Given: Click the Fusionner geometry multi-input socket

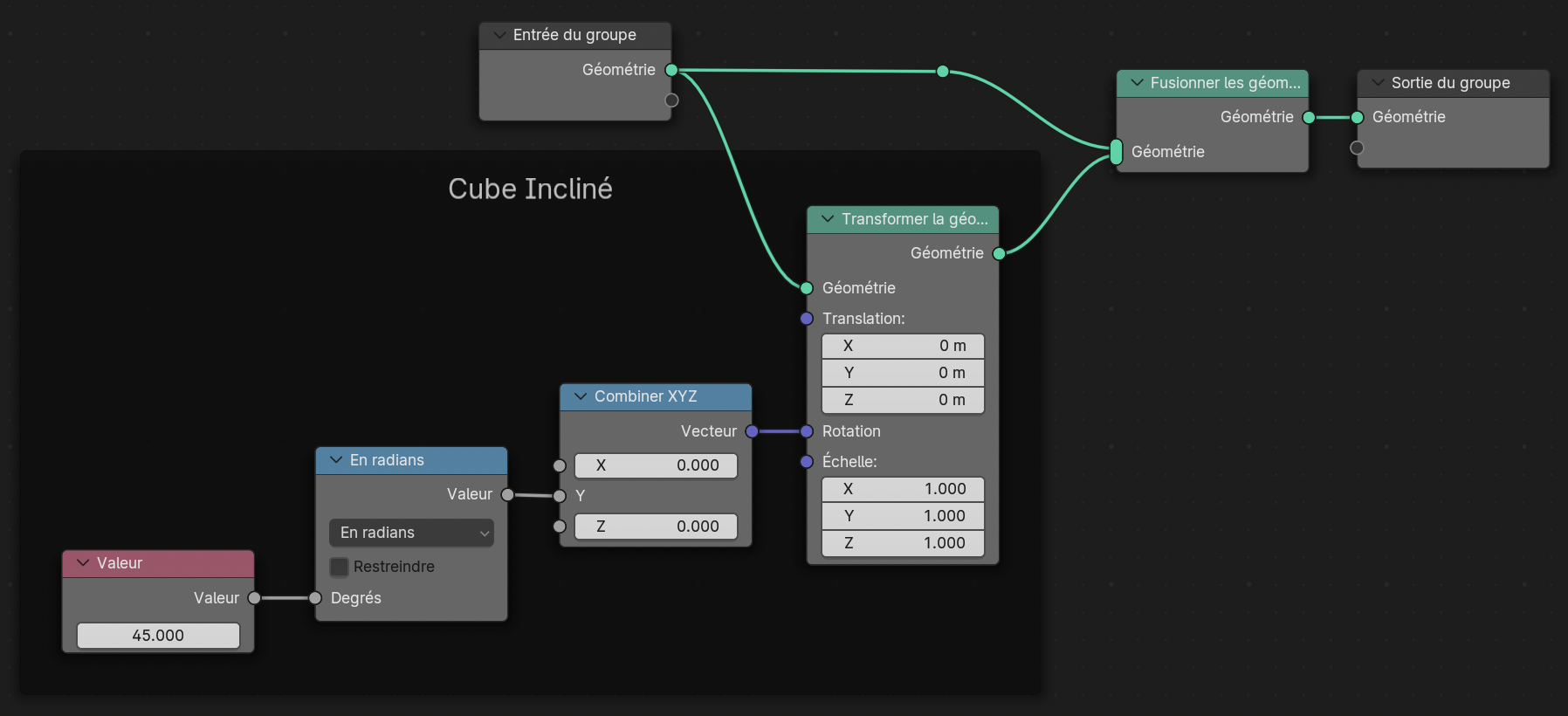Looking at the screenshot, I should [1116, 152].
